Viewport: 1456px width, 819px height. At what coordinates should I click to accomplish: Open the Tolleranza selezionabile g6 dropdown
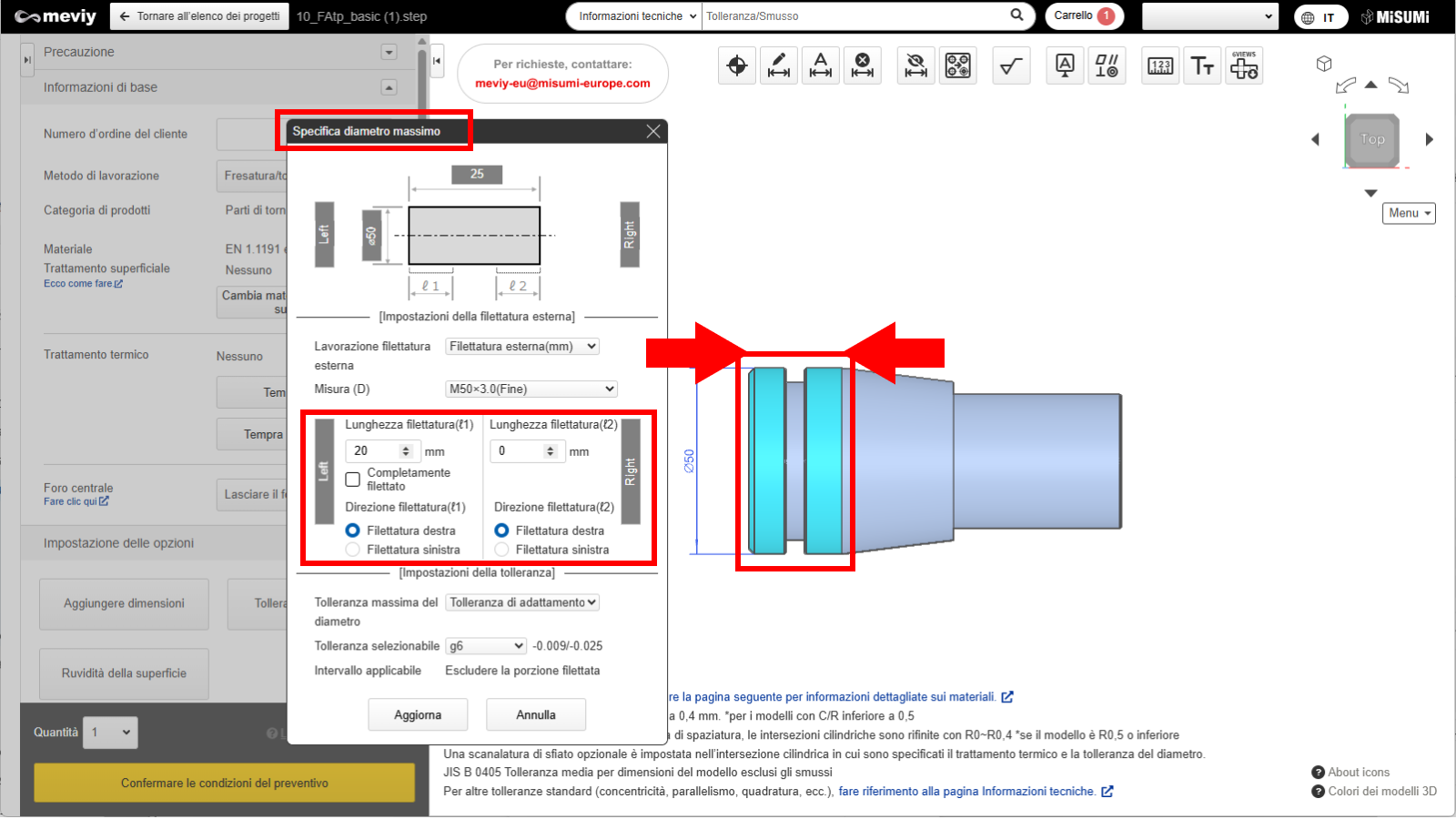point(486,646)
